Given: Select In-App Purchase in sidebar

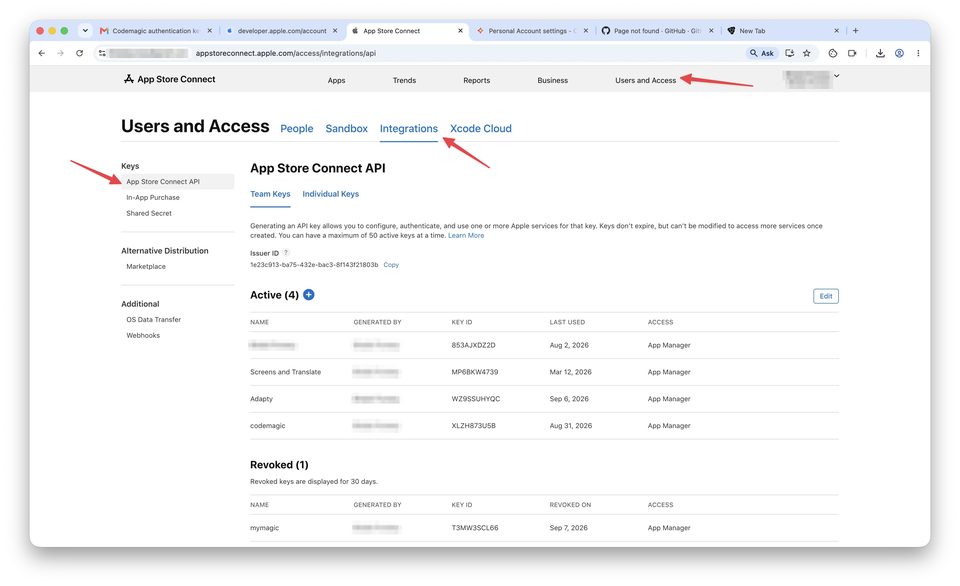Looking at the screenshot, I should (x=153, y=197).
